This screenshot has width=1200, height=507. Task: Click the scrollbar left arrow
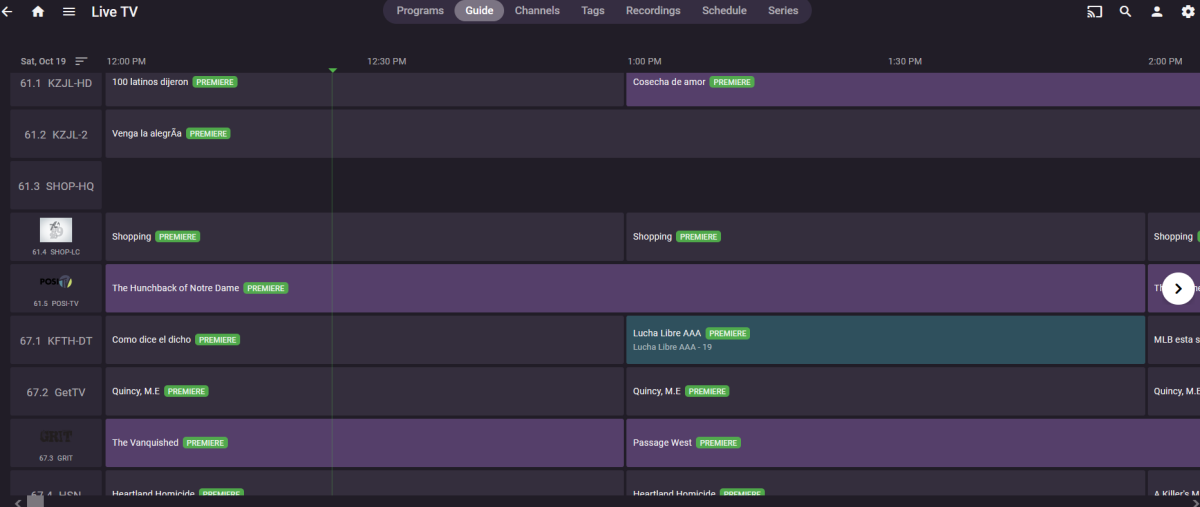pyautogui.click(x=18, y=502)
